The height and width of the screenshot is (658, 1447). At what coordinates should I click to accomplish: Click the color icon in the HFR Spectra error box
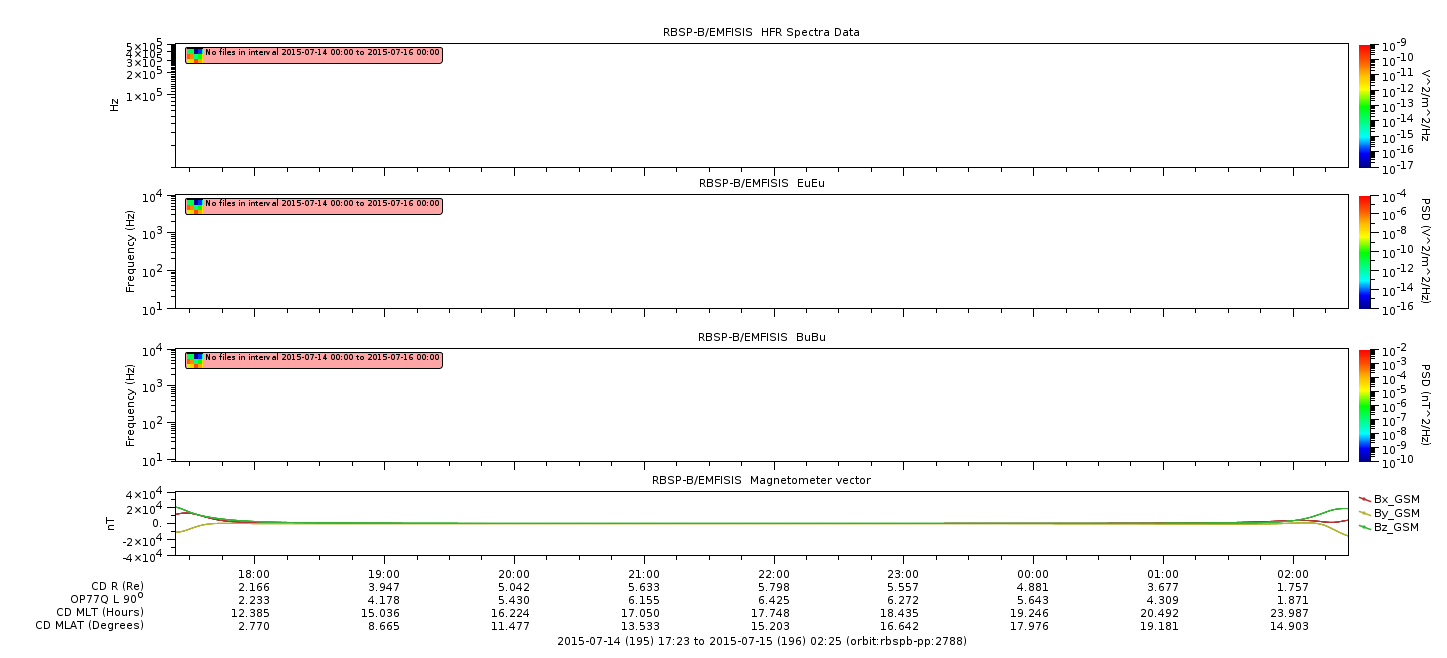[194, 55]
